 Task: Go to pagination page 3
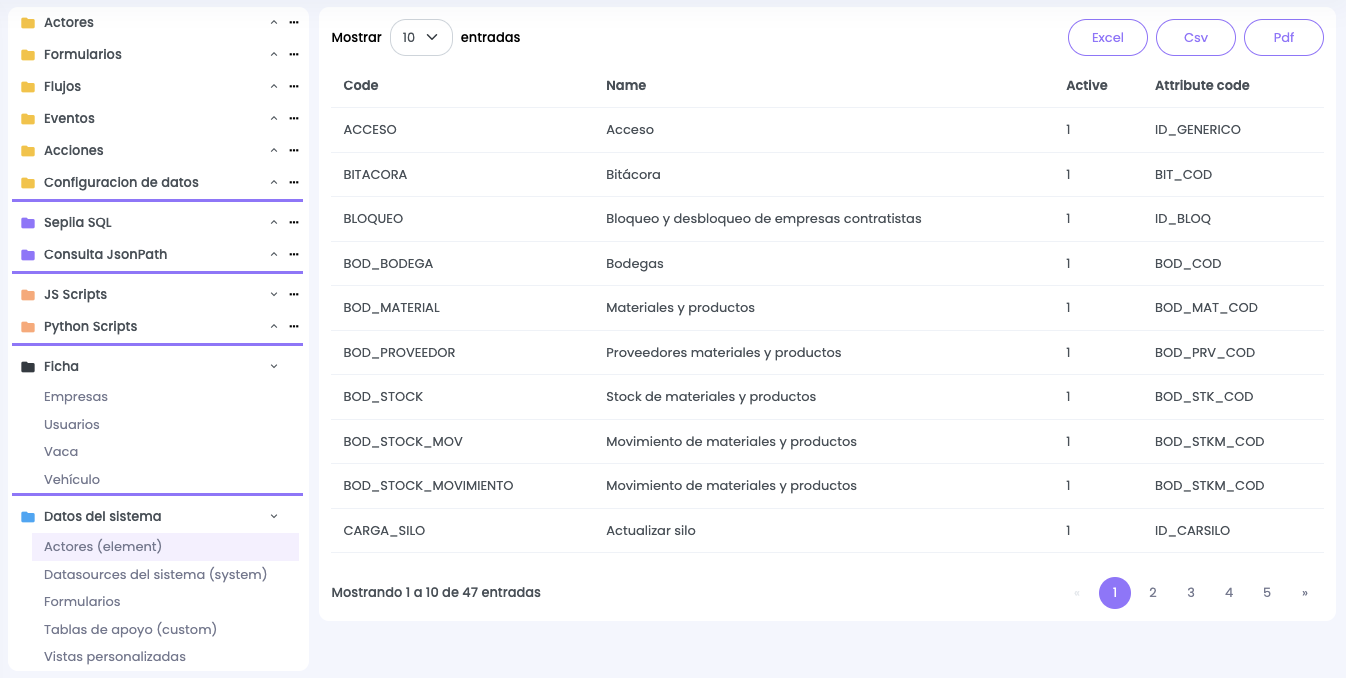point(1191,593)
